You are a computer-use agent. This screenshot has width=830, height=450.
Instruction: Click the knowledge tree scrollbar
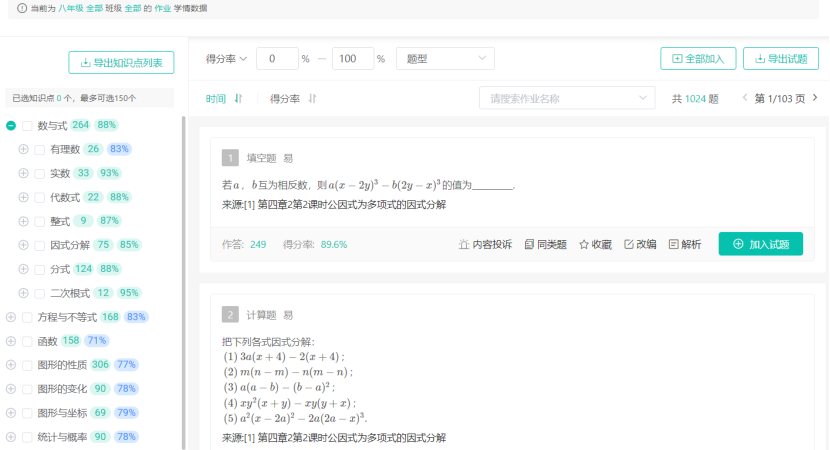pyautogui.click(x=184, y=283)
